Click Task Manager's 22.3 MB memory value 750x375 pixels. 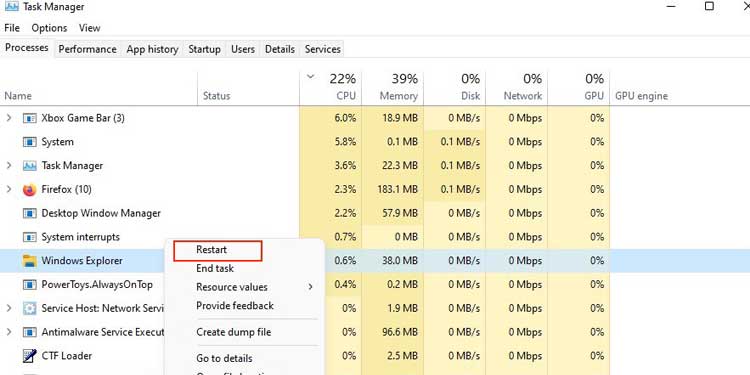tap(399, 166)
